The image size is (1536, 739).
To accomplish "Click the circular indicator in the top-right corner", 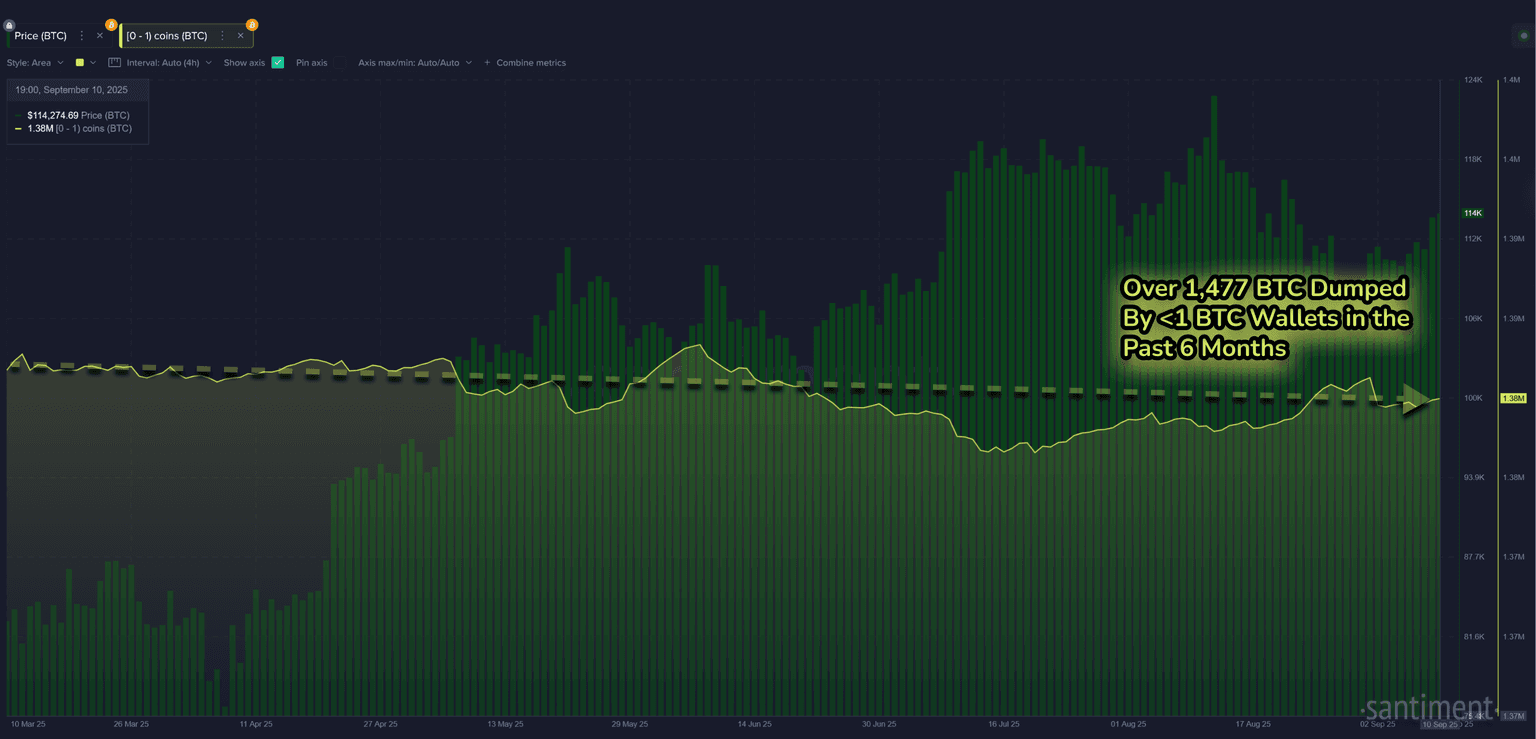I will coord(1521,37).
